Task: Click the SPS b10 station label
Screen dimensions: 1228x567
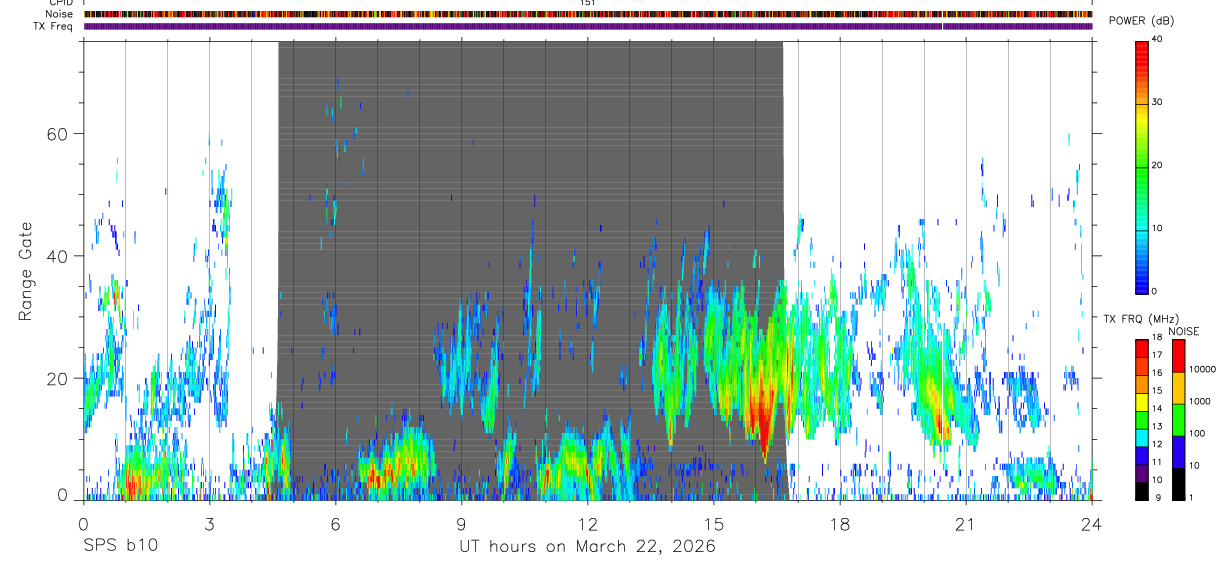Action: click(x=120, y=547)
